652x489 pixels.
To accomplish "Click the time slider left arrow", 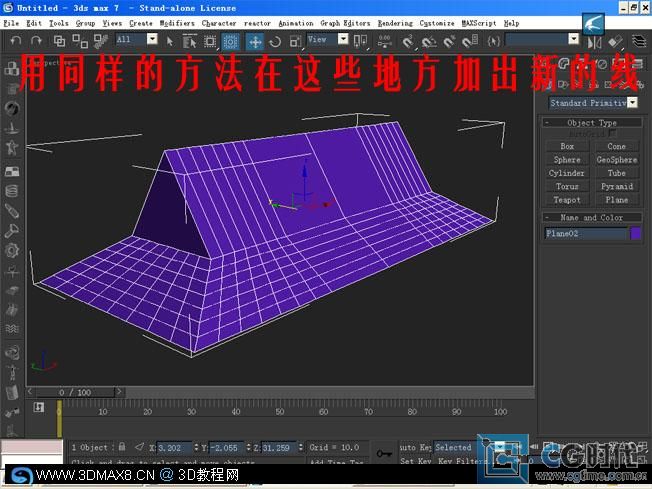I will click(30, 392).
